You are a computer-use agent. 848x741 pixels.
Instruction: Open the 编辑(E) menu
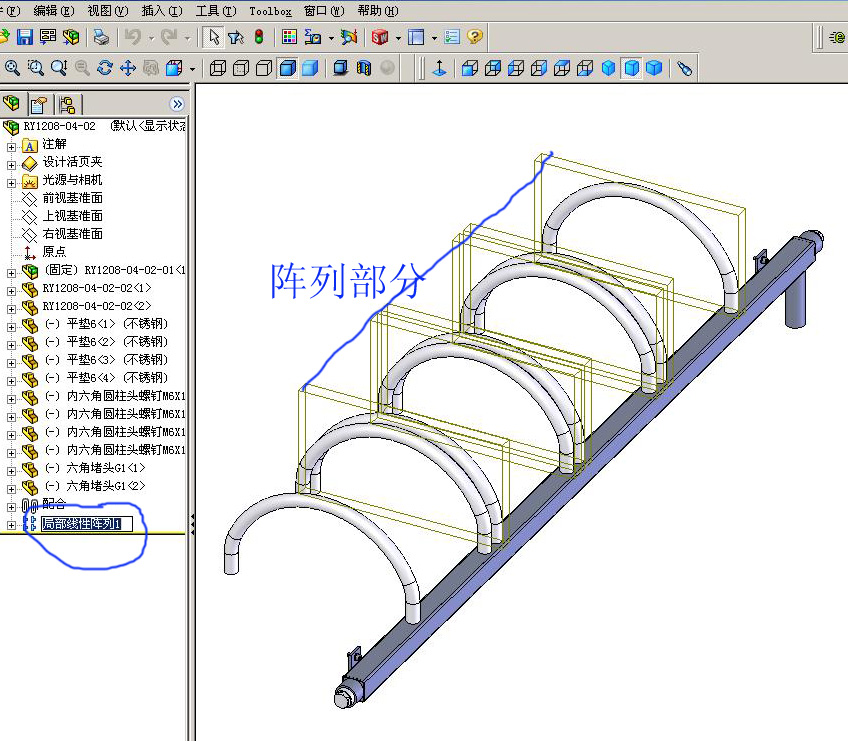click(x=53, y=11)
